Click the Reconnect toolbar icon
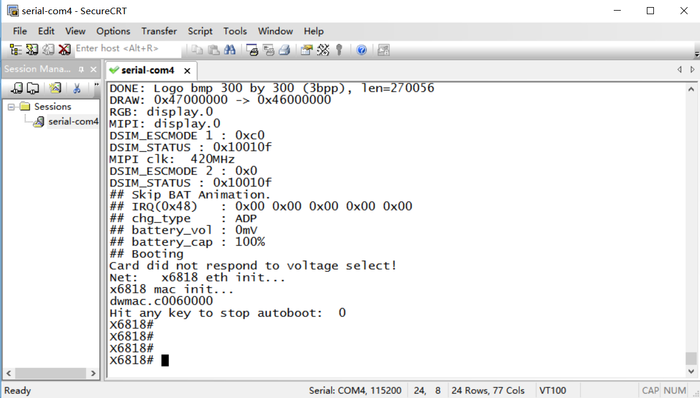Viewport: 700px width, 398px height. point(48,50)
